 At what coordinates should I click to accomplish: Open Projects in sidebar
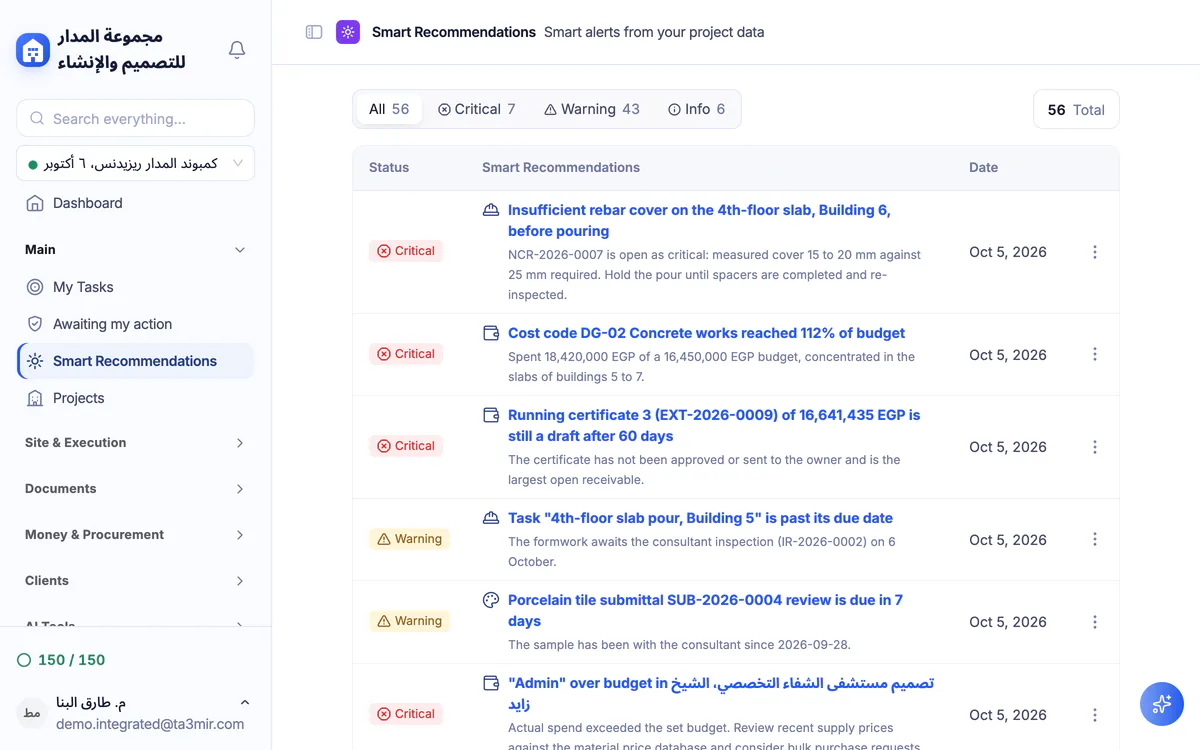[x=135, y=398]
